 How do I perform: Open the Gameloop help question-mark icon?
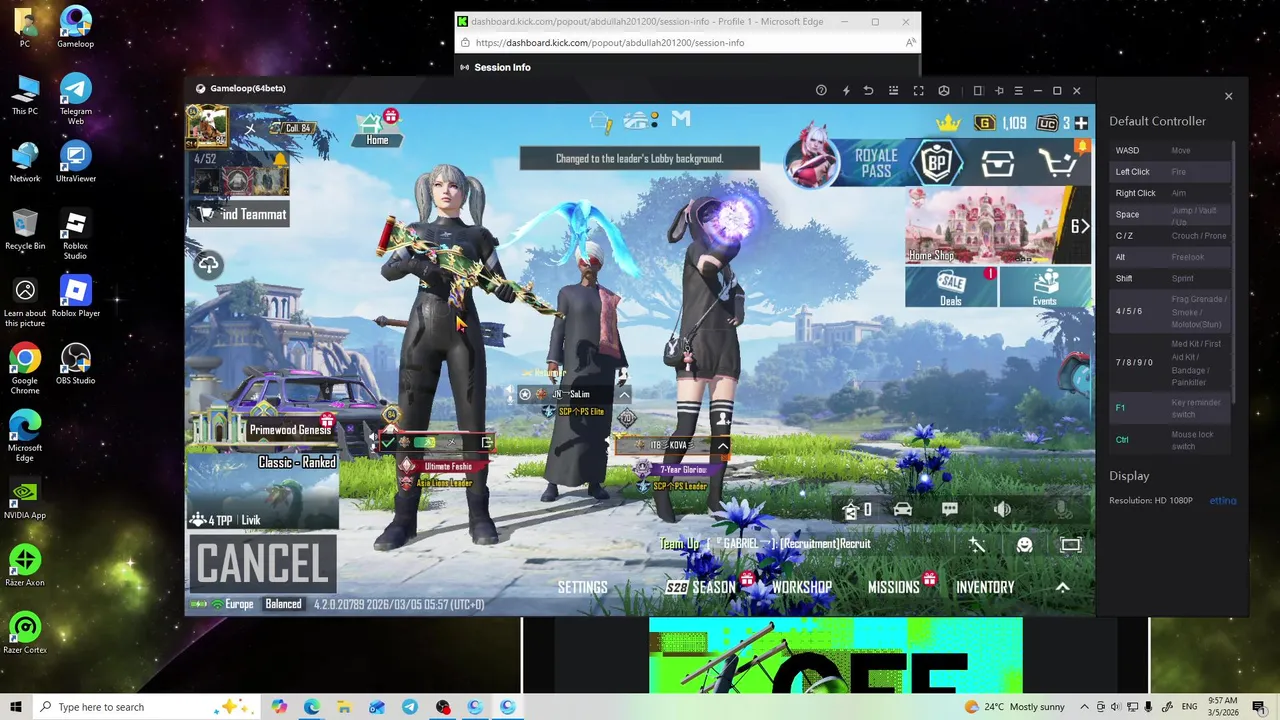tap(821, 90)
